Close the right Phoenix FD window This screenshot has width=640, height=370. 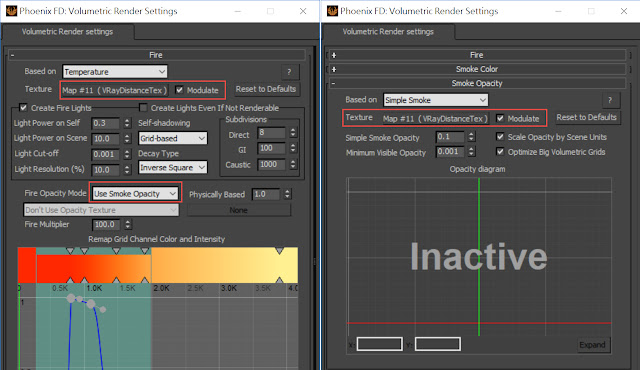tap(624, 11)
